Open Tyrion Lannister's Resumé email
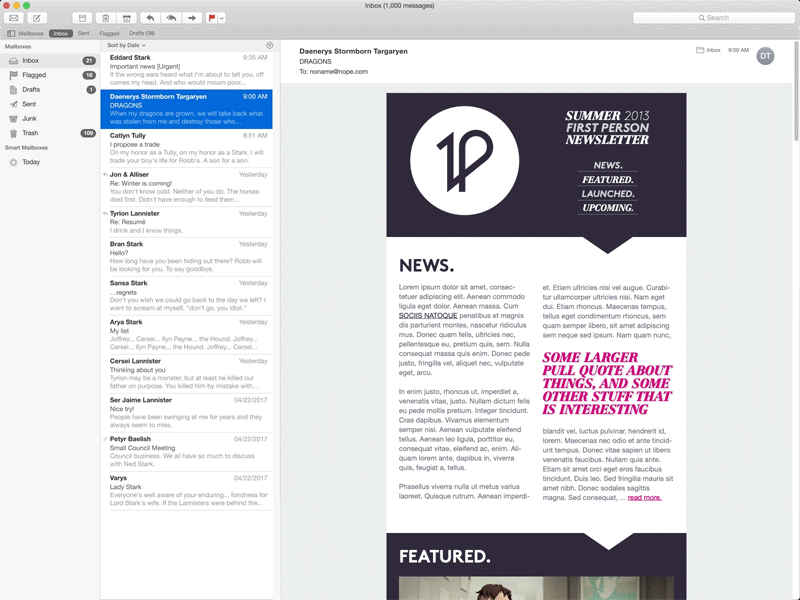 point(187,222)
